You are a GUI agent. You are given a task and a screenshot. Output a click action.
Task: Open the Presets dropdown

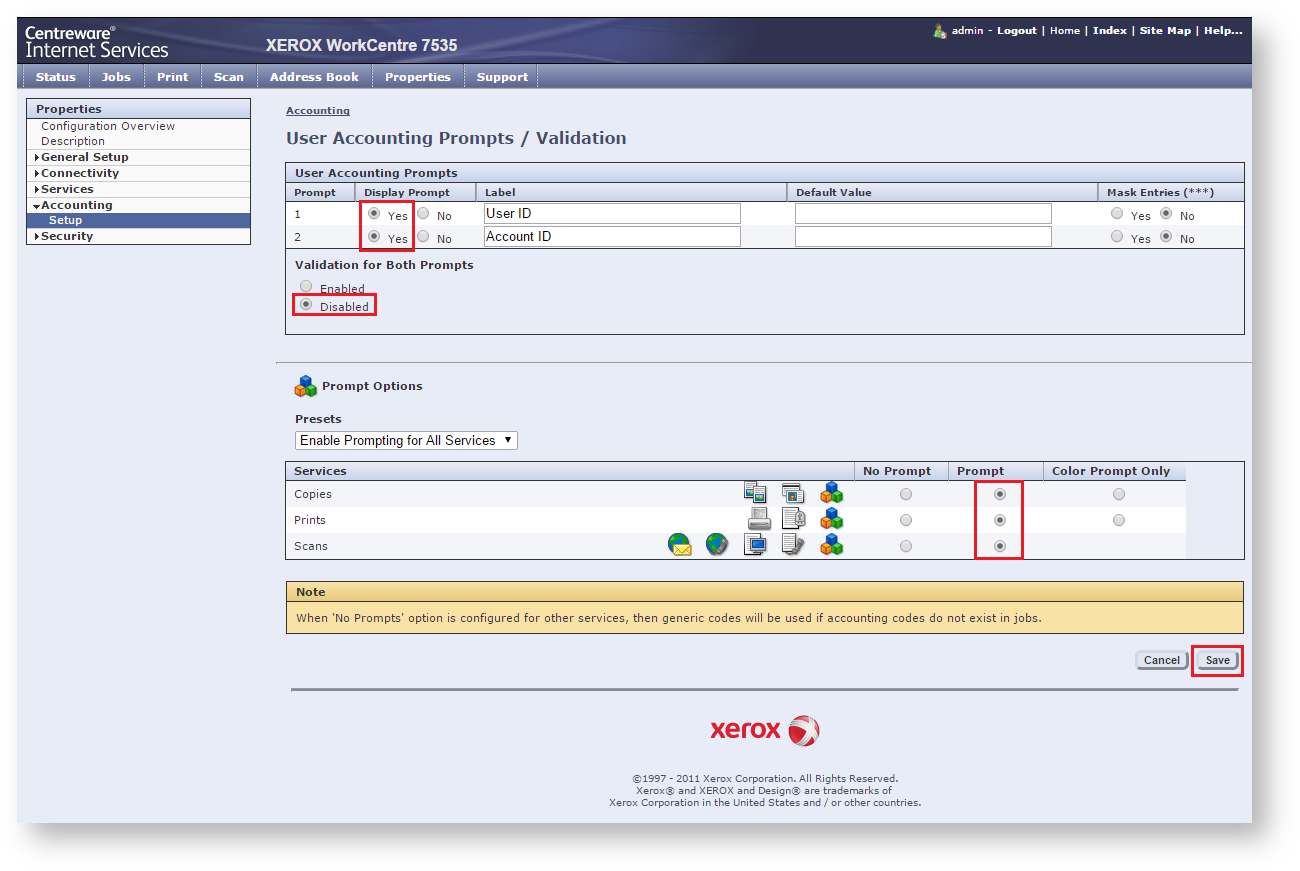(x=406, y=440)
